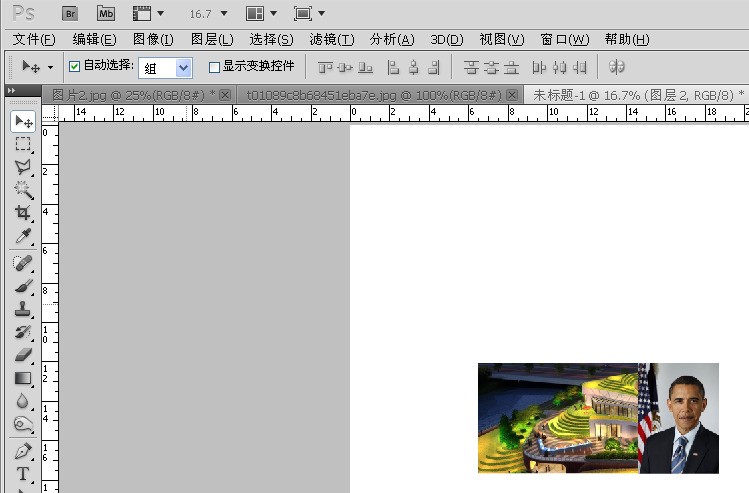Click the distribute left edges icon
The width and height of the screenshot is (749, 493).
point(539,67)
